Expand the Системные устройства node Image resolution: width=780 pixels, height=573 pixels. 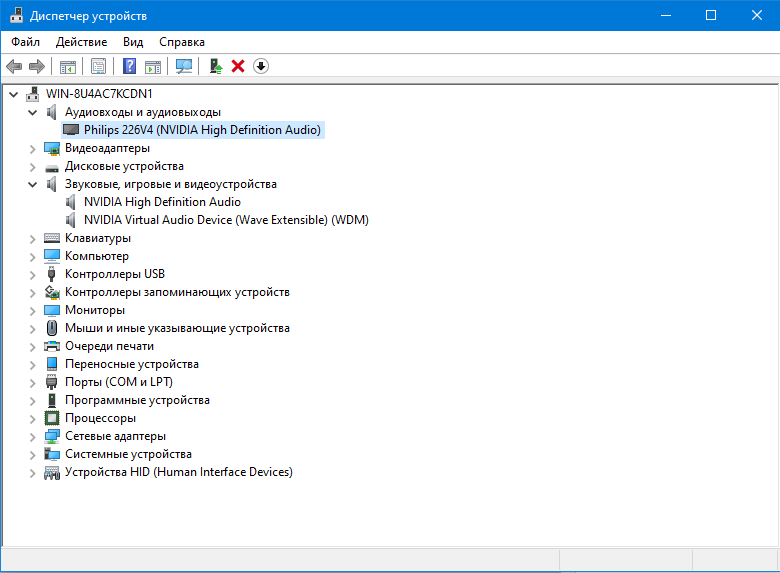tap(32, 455)
